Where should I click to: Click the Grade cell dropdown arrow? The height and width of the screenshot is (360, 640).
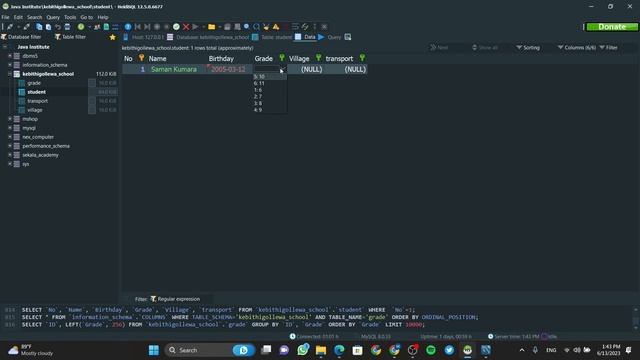(282, 69)
